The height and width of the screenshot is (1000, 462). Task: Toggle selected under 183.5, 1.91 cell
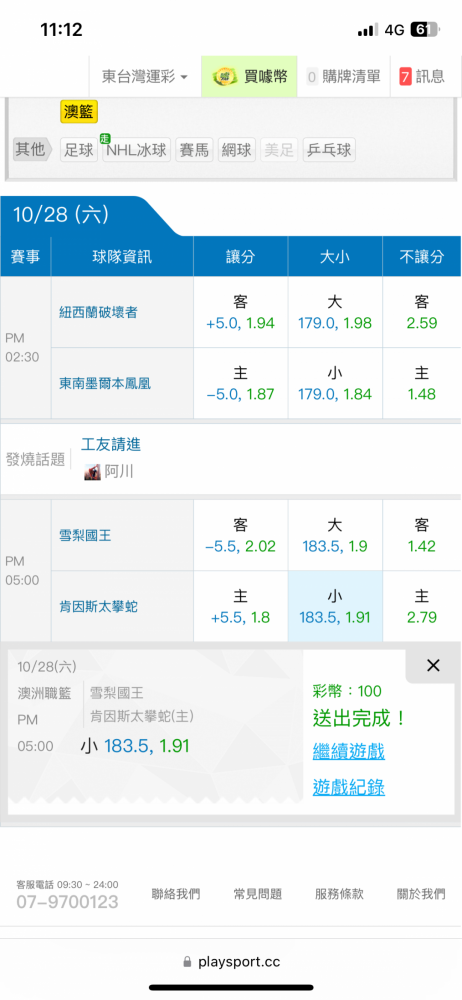(335, 607)
